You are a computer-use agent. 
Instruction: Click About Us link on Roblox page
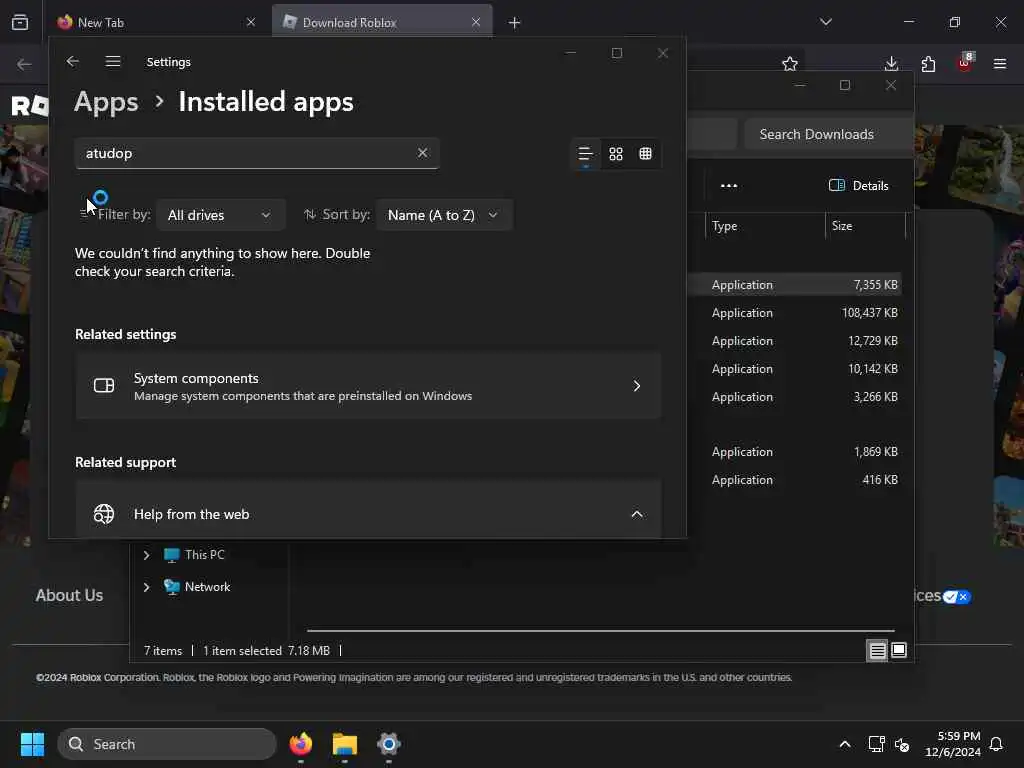pyautogui.click(x=69, y=596)
